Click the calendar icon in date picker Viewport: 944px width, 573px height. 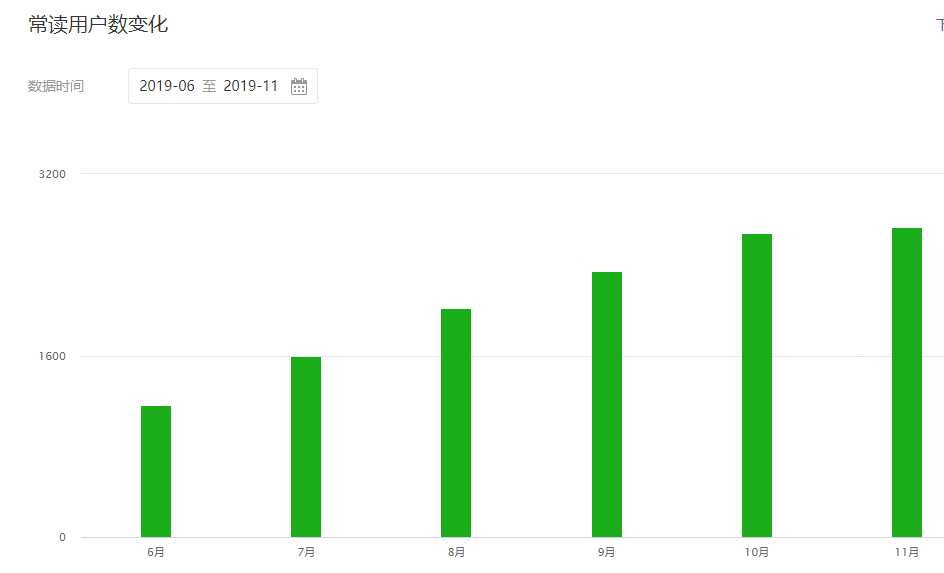click(x=299, y=86)
